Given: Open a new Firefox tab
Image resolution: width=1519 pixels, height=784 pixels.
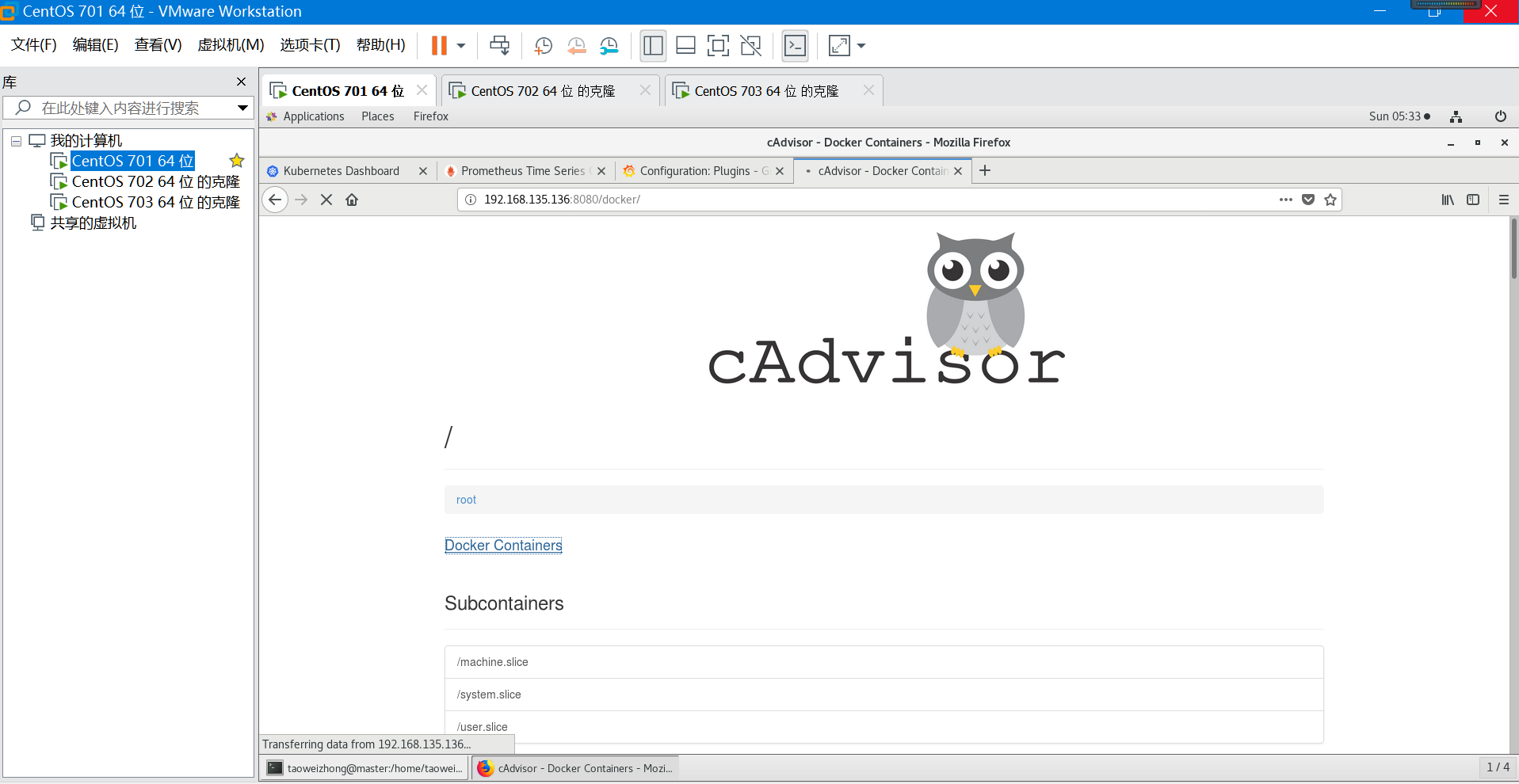Looking at the screenshot, I should [x=985, y=170].
